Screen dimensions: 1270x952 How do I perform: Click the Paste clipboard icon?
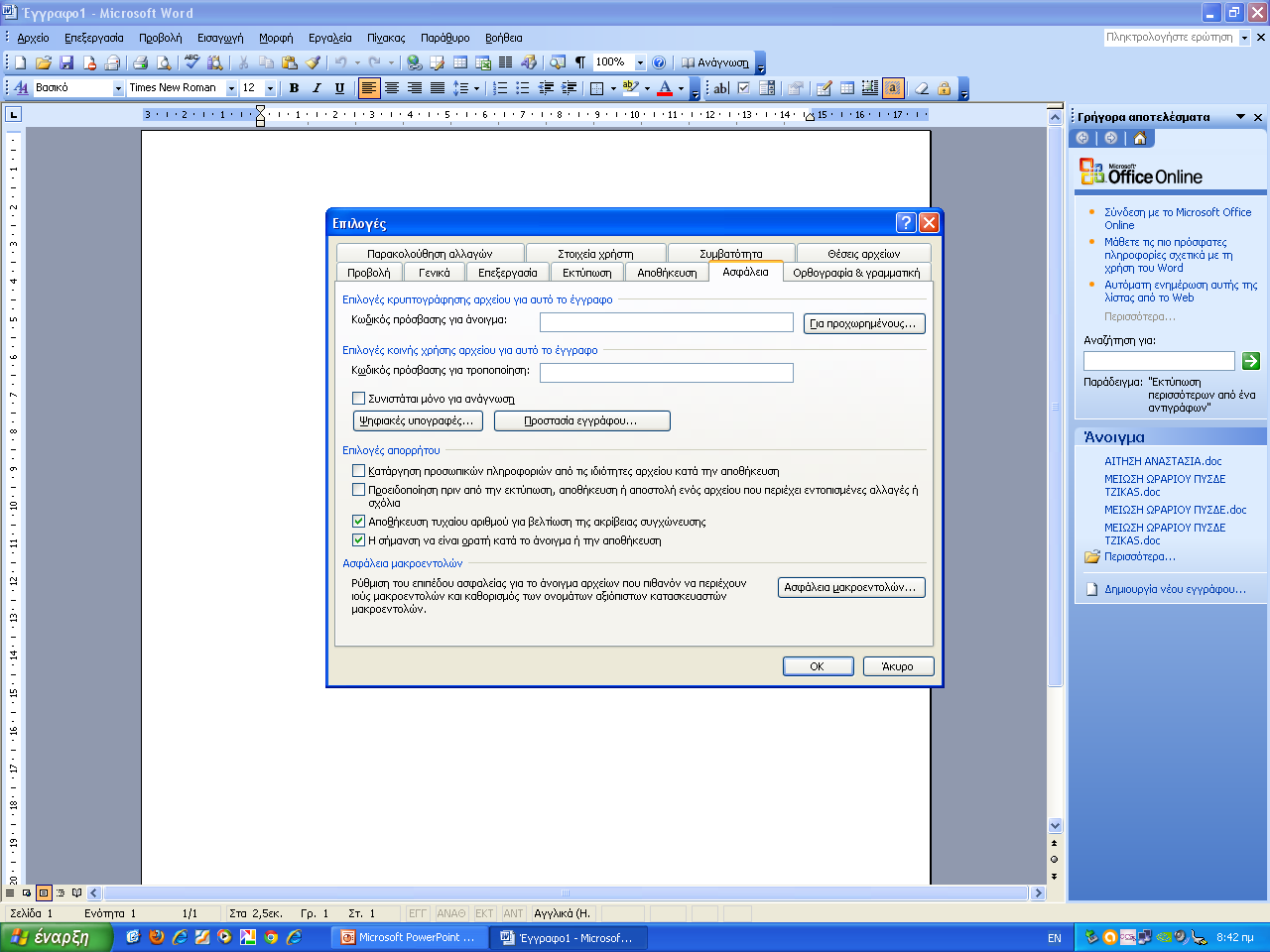[x=290, y=62]
